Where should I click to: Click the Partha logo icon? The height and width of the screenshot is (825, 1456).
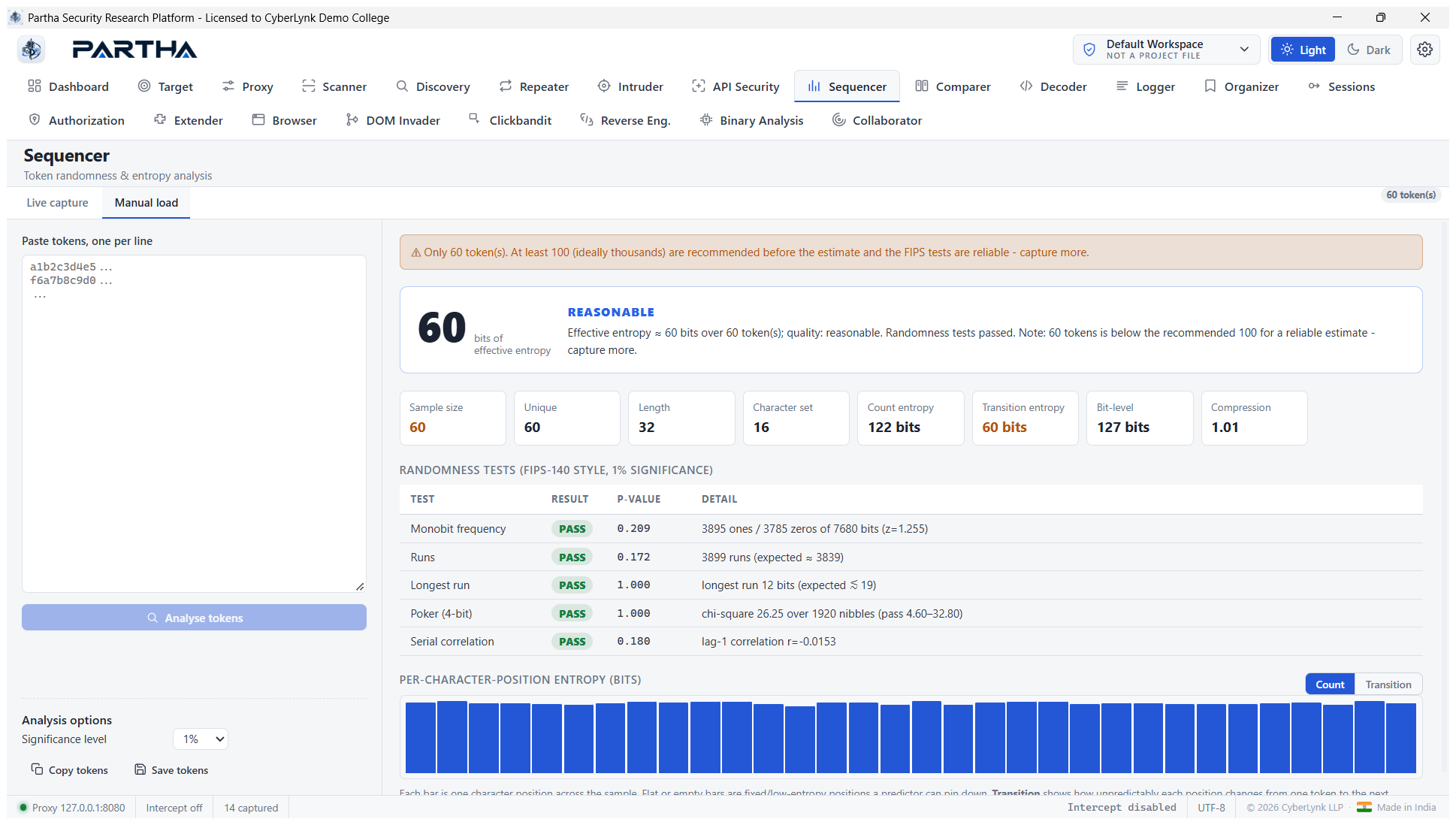point(32,50)
